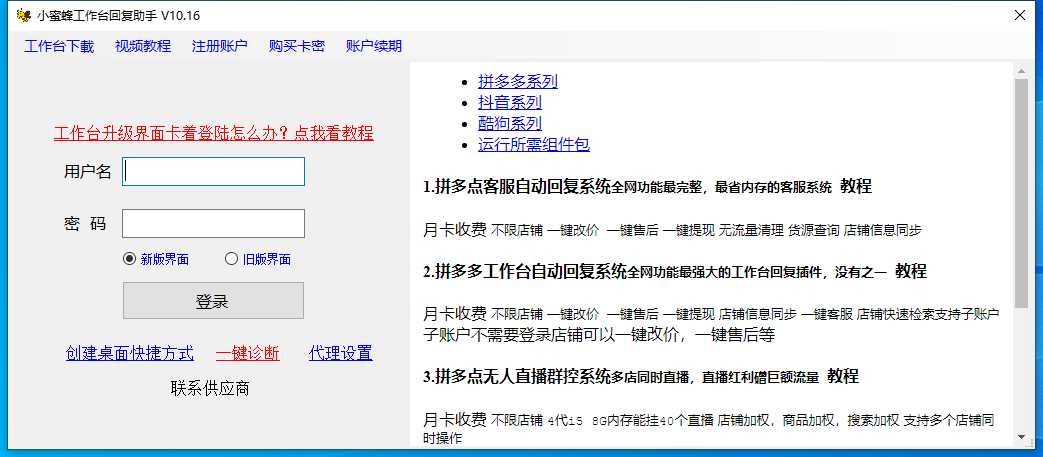Image resolution: width=1043 pixels, height=457 pixels.
Task: Switch to the 旧版界面 radio option
Action: pos(232,259)
